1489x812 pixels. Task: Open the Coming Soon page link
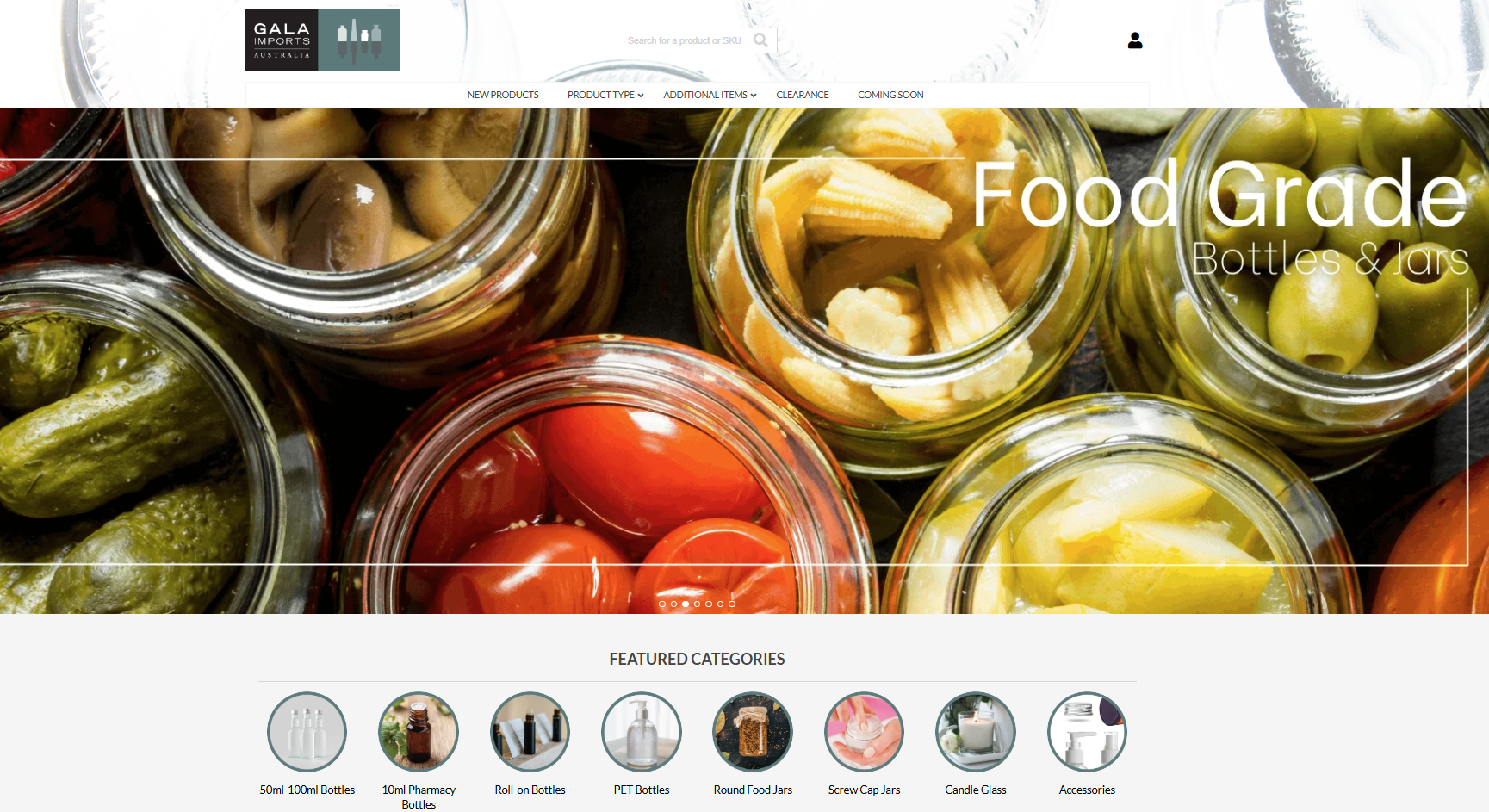(890, 95)
